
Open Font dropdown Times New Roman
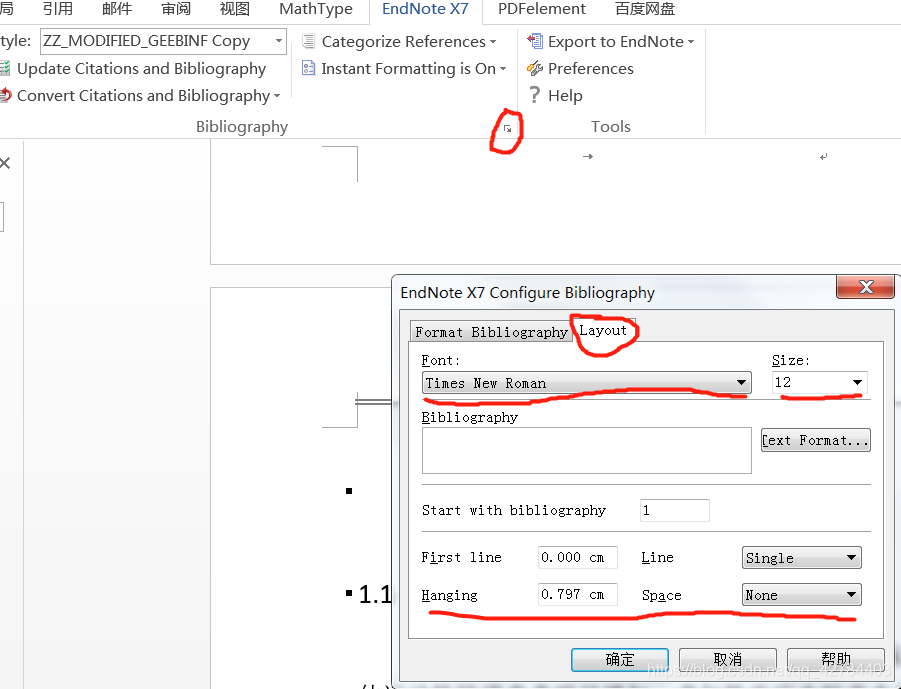click(587, 383)
